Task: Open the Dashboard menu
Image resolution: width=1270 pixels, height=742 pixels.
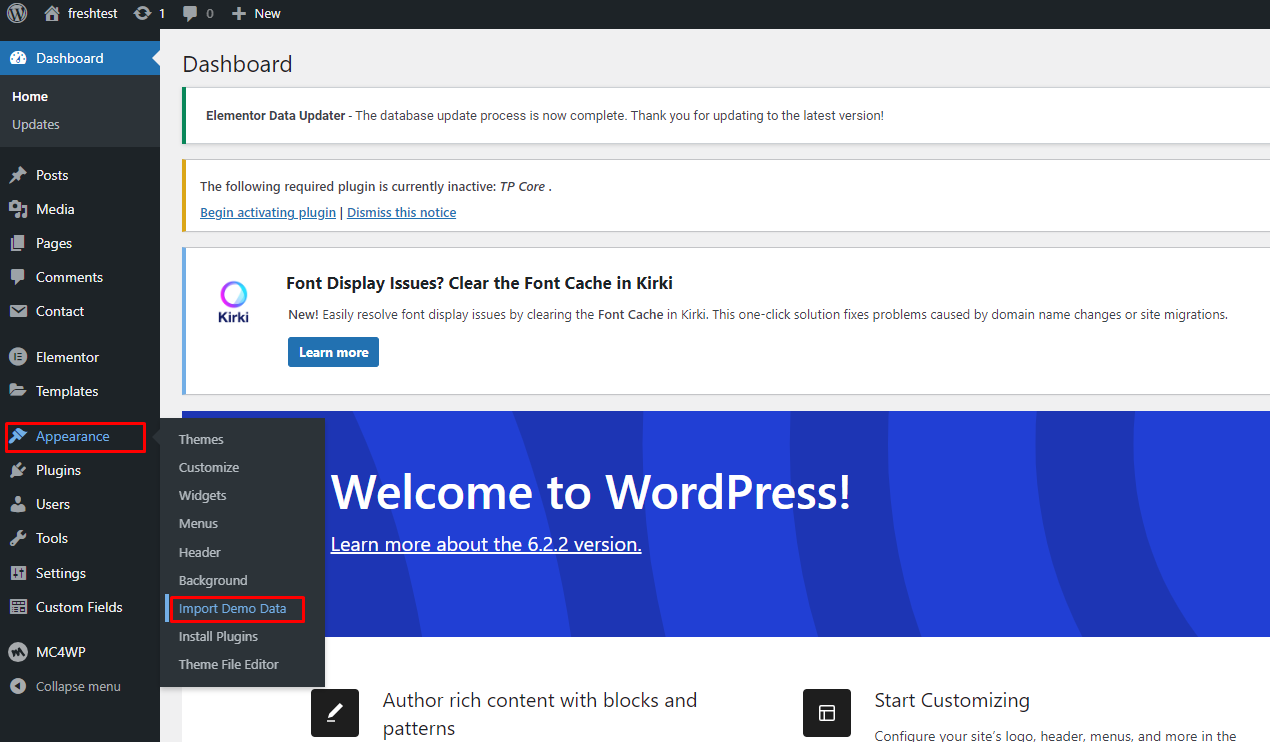Action: [x=80, y=58]
